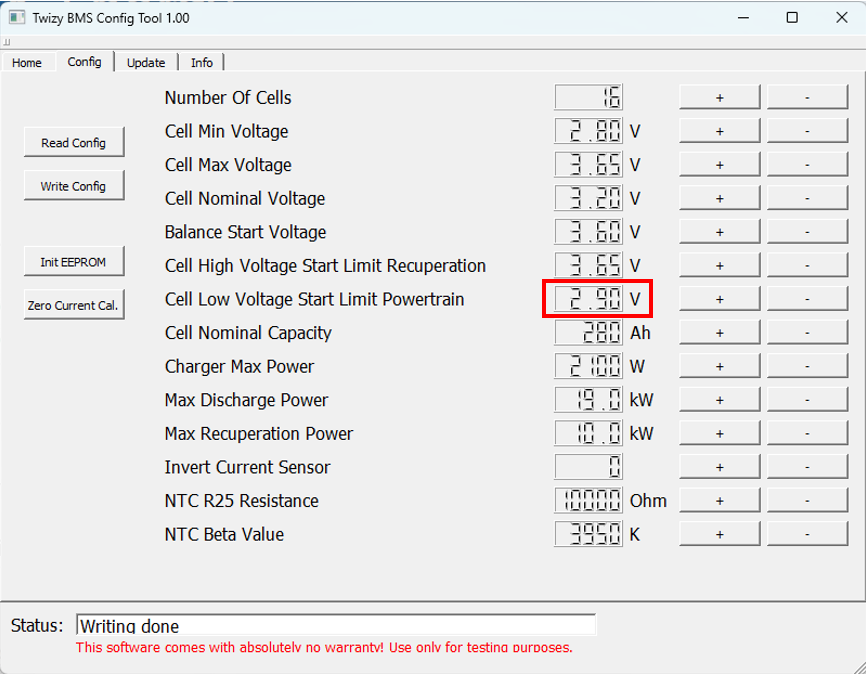Increase Cell Max Voltage with plus
866x674 pixels.
click(x=719, y=165)
